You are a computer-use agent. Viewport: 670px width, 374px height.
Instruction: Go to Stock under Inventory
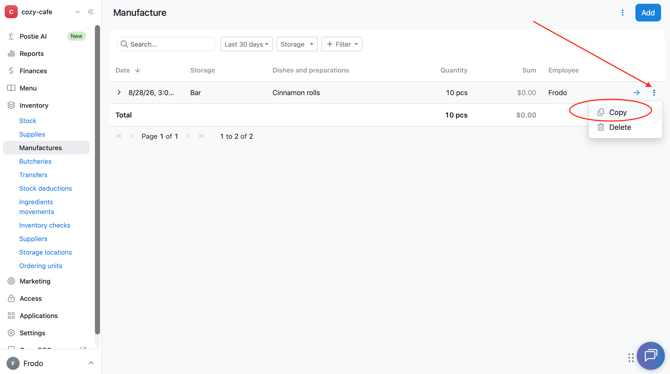point(27,121)
